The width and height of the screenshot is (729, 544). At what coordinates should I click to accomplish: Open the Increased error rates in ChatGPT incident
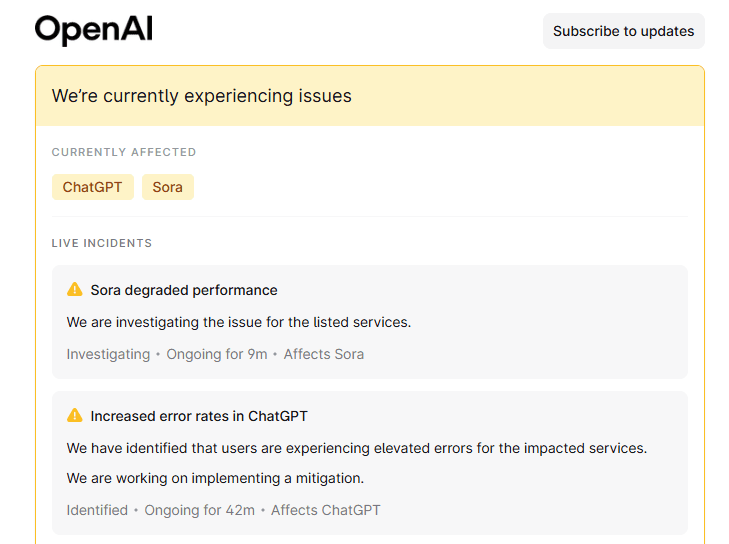[199, 416]
